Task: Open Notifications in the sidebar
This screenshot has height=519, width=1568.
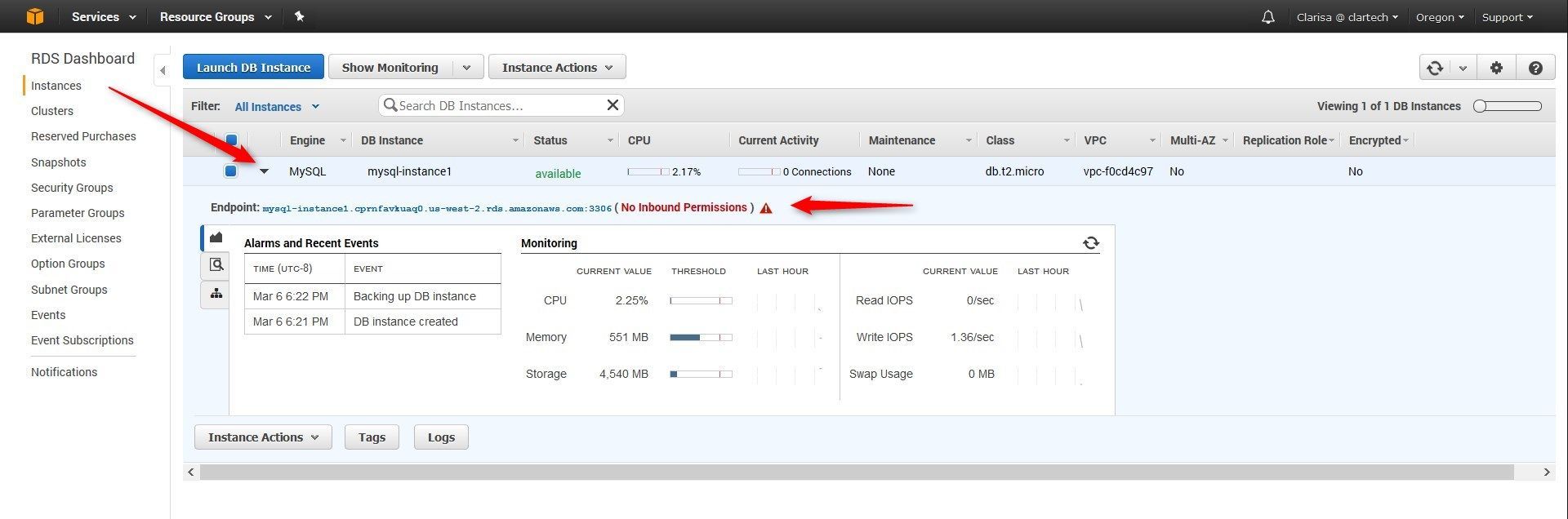Action: tap(64, 372)
